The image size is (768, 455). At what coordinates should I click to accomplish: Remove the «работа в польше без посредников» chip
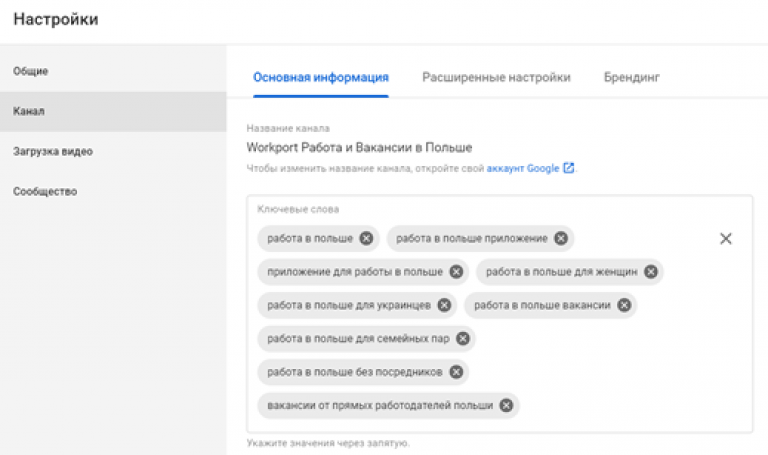point(456,372)
